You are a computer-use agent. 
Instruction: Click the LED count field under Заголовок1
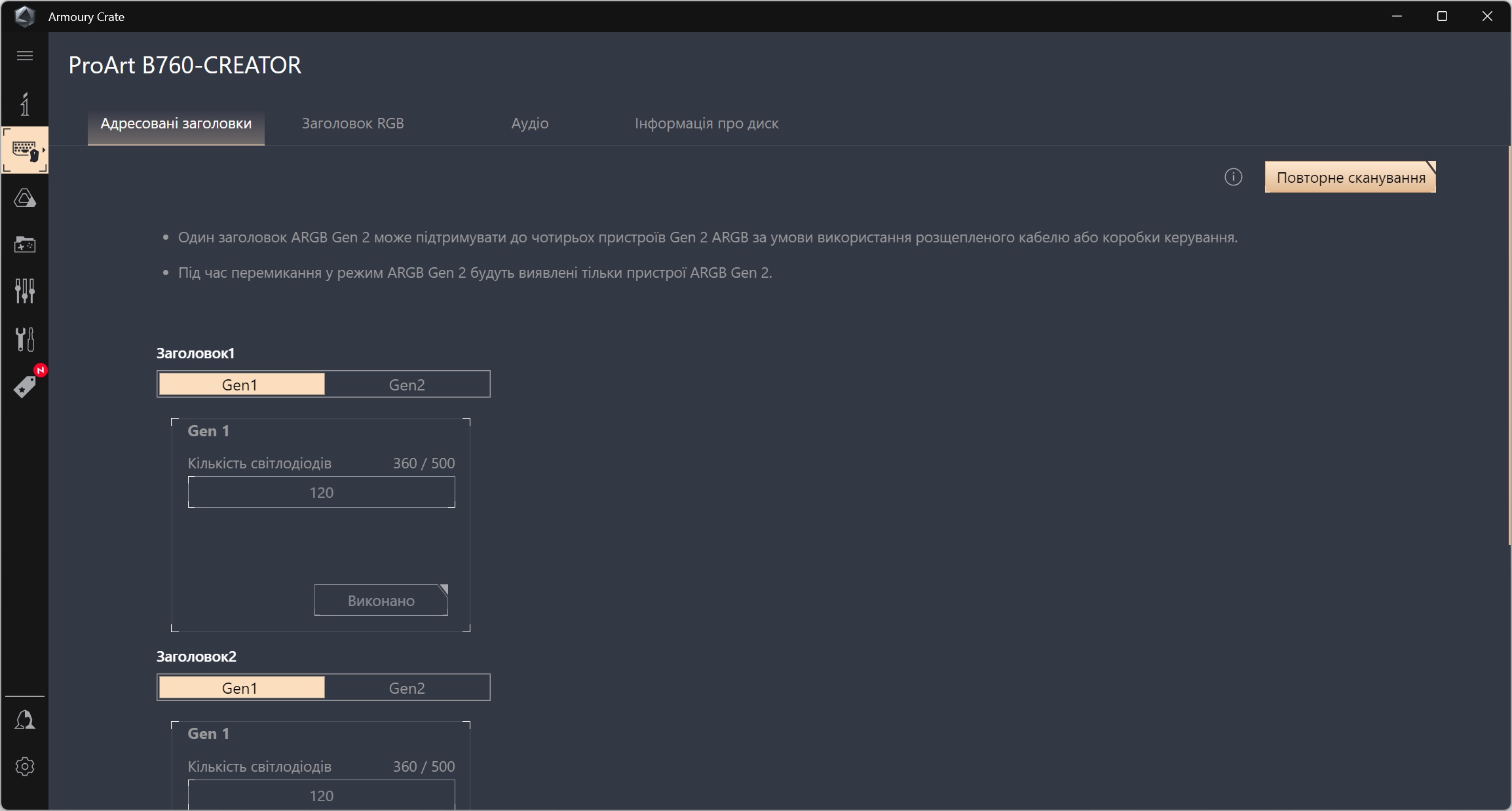tap(322, 492)
